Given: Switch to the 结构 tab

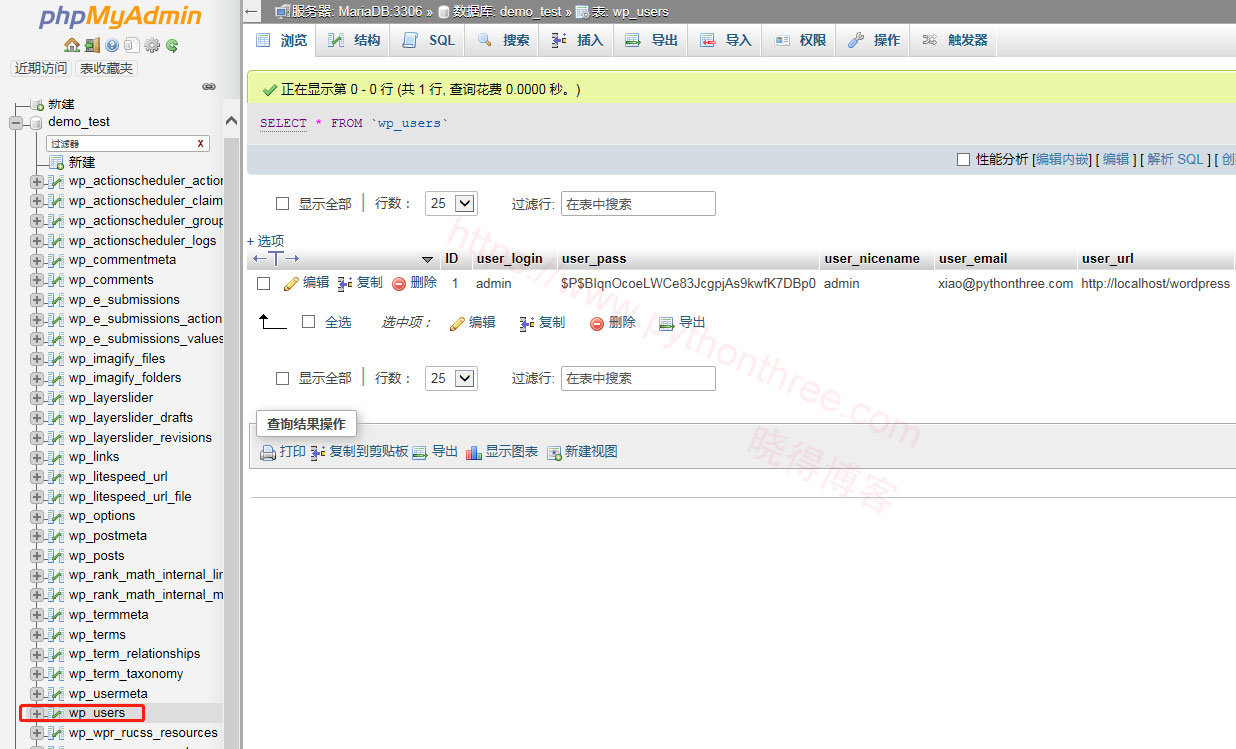Looking at the screenshot, I should click(355, 40).
